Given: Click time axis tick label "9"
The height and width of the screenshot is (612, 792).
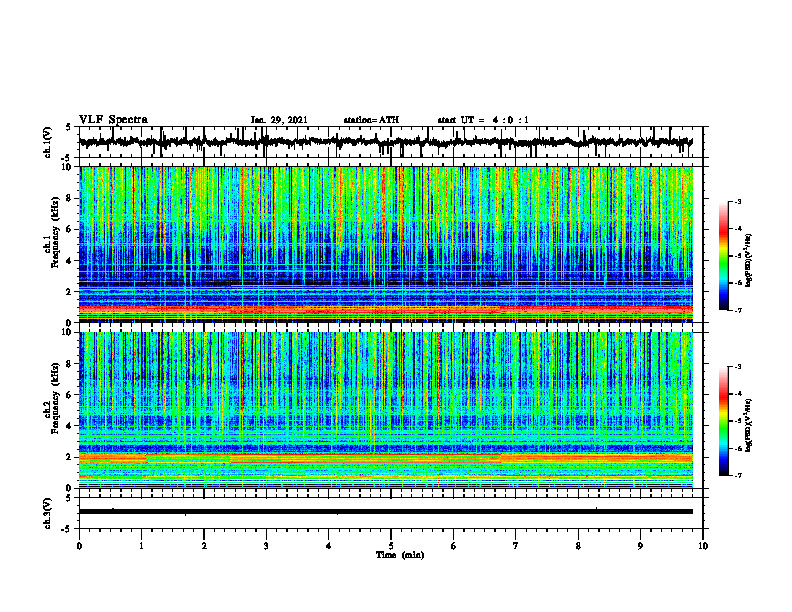Looking at the screenshot, I should coord(640,546).
